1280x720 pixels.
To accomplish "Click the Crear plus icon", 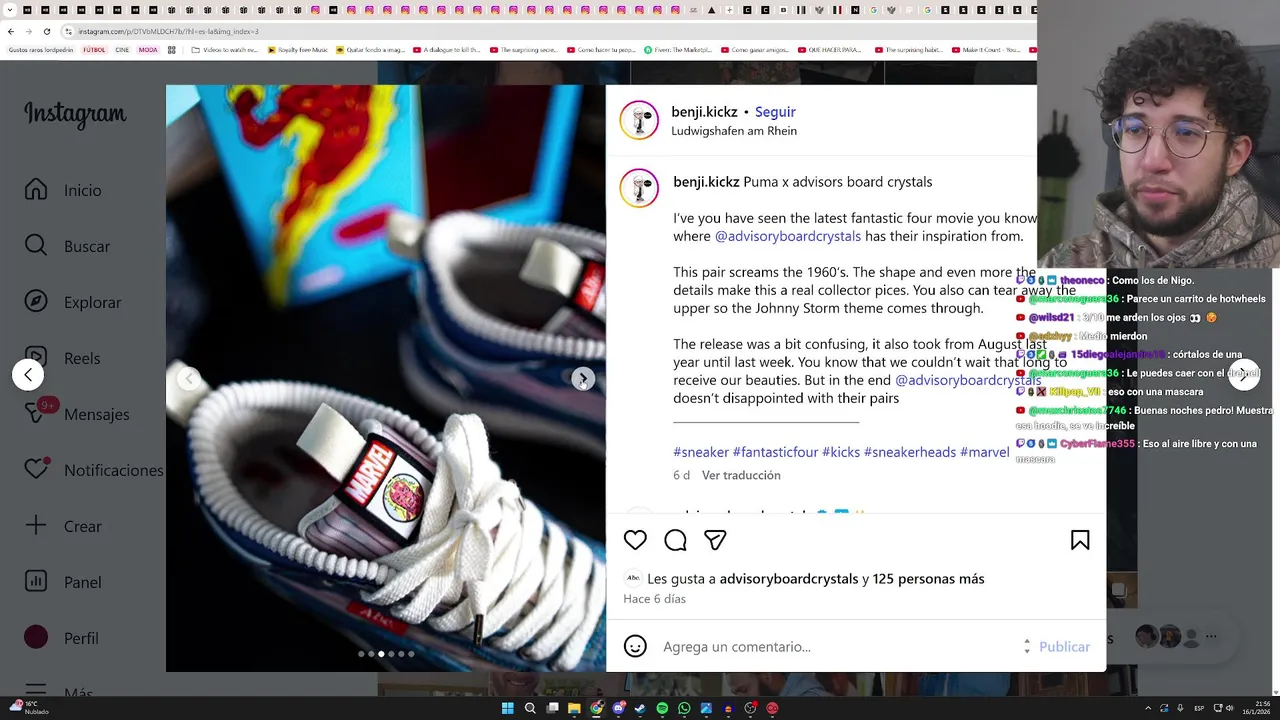I will [36, 525].
